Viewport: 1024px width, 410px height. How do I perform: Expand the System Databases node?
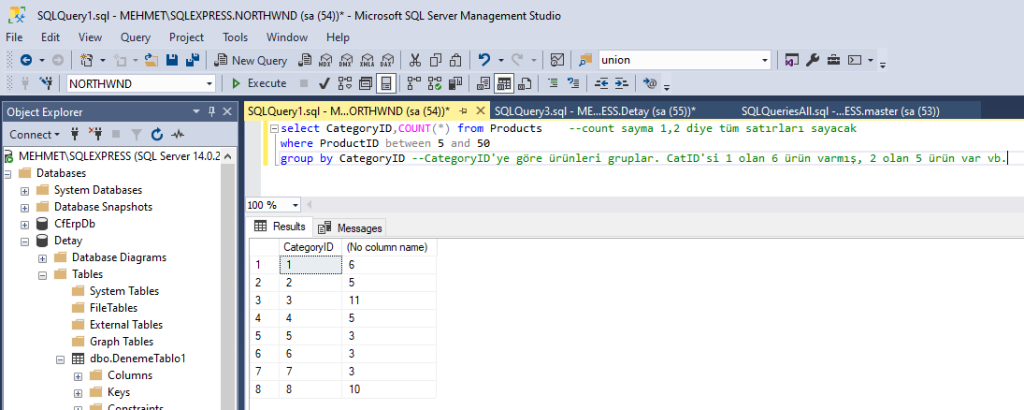(x=25, y=191)
